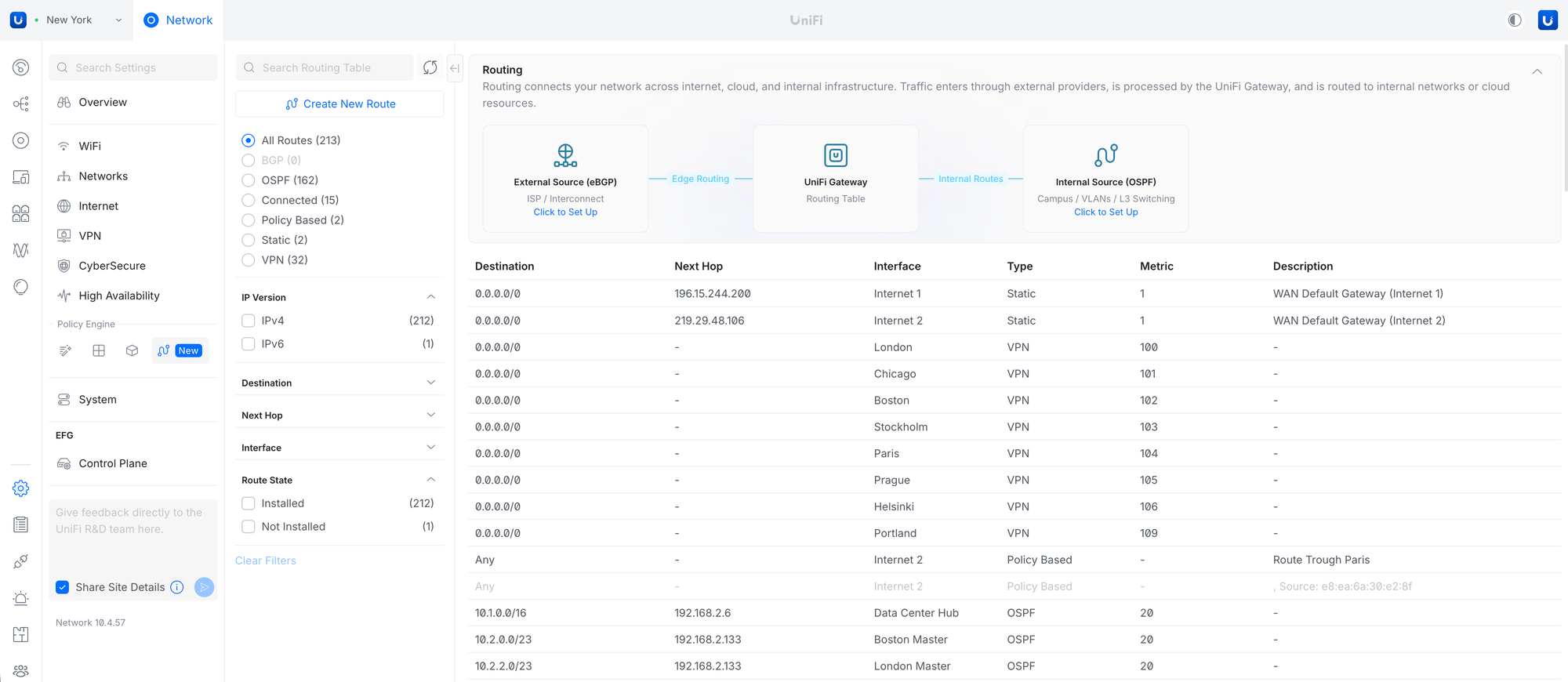Open the floorplan icon in the rail
1568x682 pixels.
pyautogui.click(x=21, y=634)
